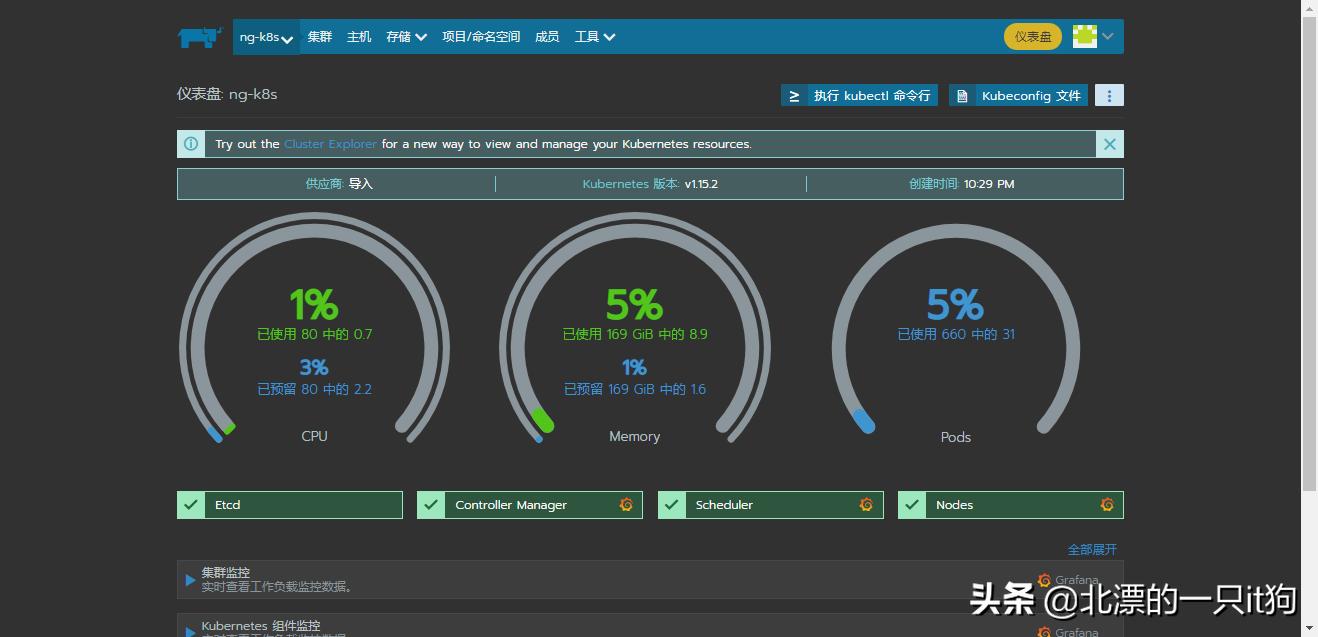The width and height of the screenshot is (1318, 637).
Task: Open the ng-k8s cluster dropdown
Action: 266,37
